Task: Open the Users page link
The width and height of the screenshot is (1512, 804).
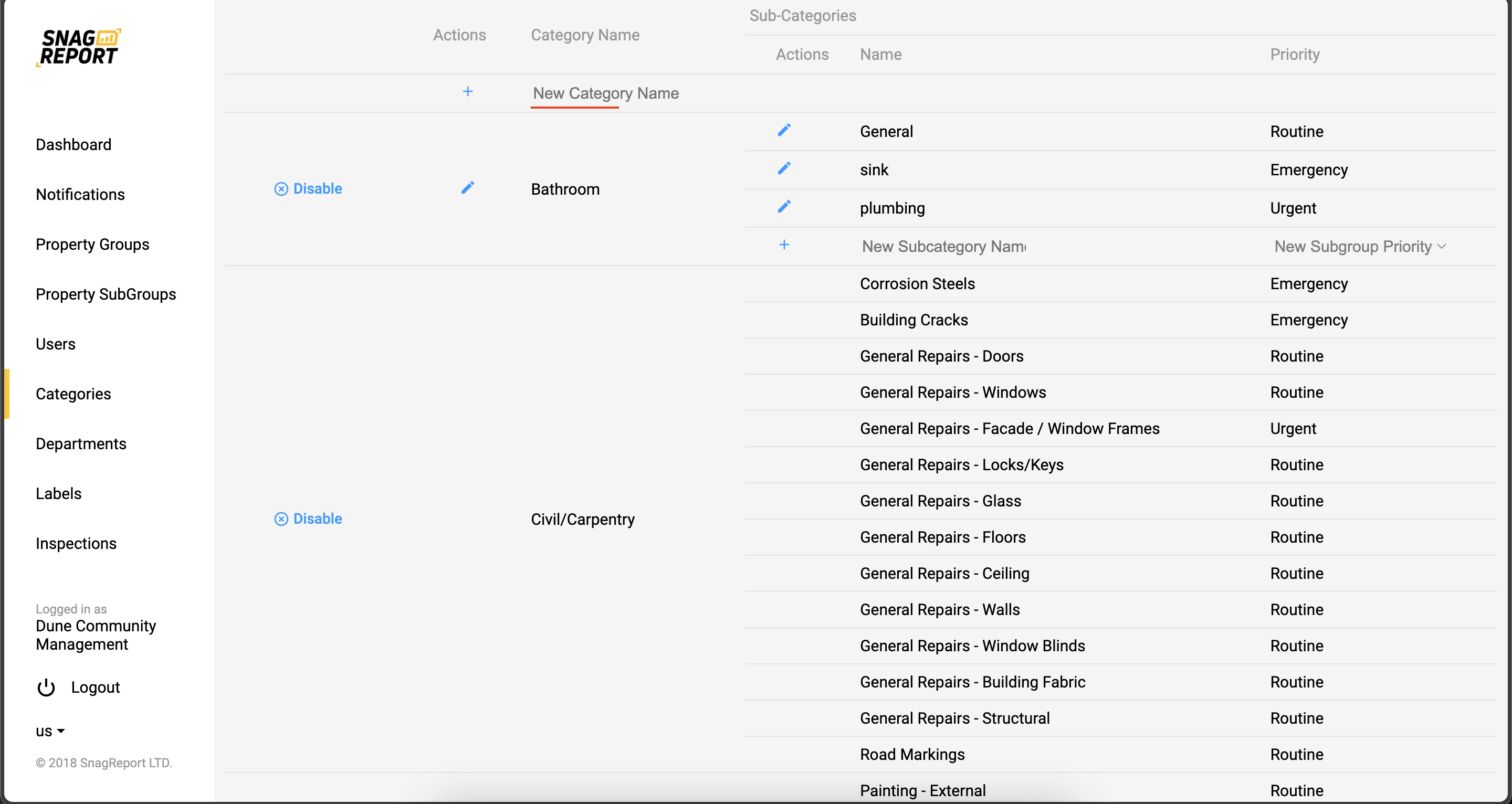Action: tap(55, 344)
